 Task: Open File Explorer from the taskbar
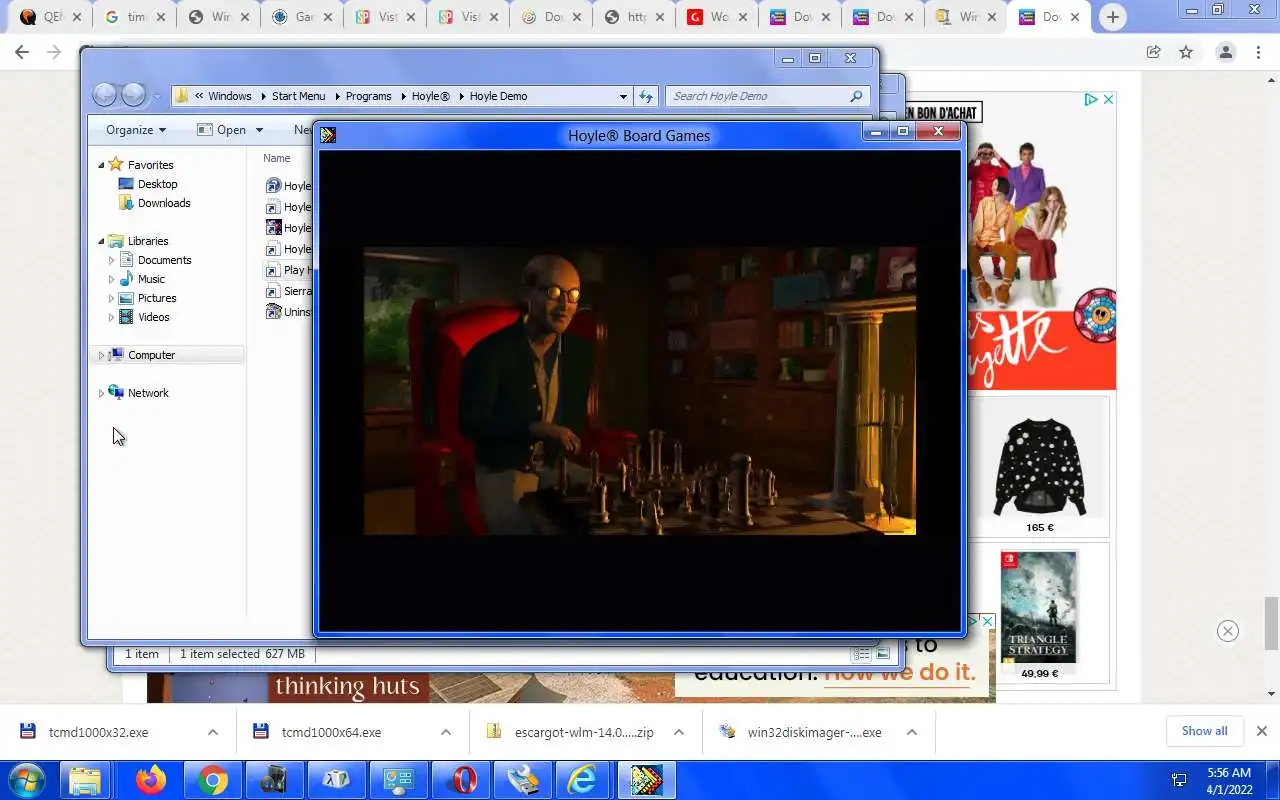click(86, 780)
